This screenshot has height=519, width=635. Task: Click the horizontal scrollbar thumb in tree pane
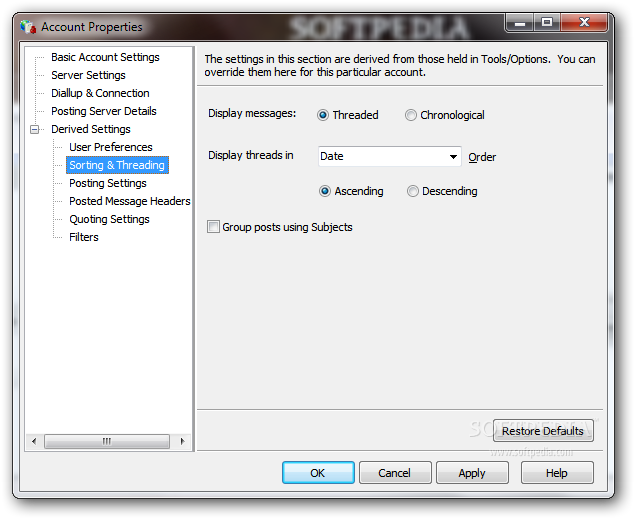107,441
